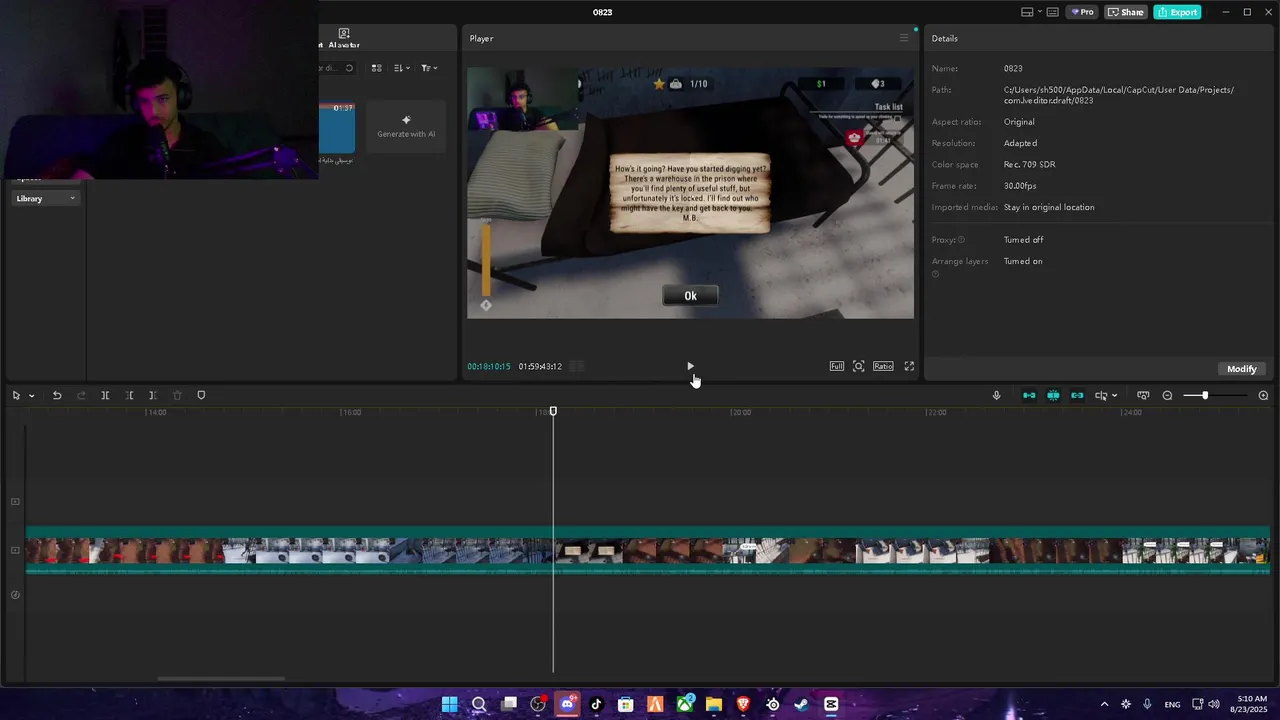Toggle main track magnet
Viewport: 1280px width, 720px height.
pos(1029,395)
